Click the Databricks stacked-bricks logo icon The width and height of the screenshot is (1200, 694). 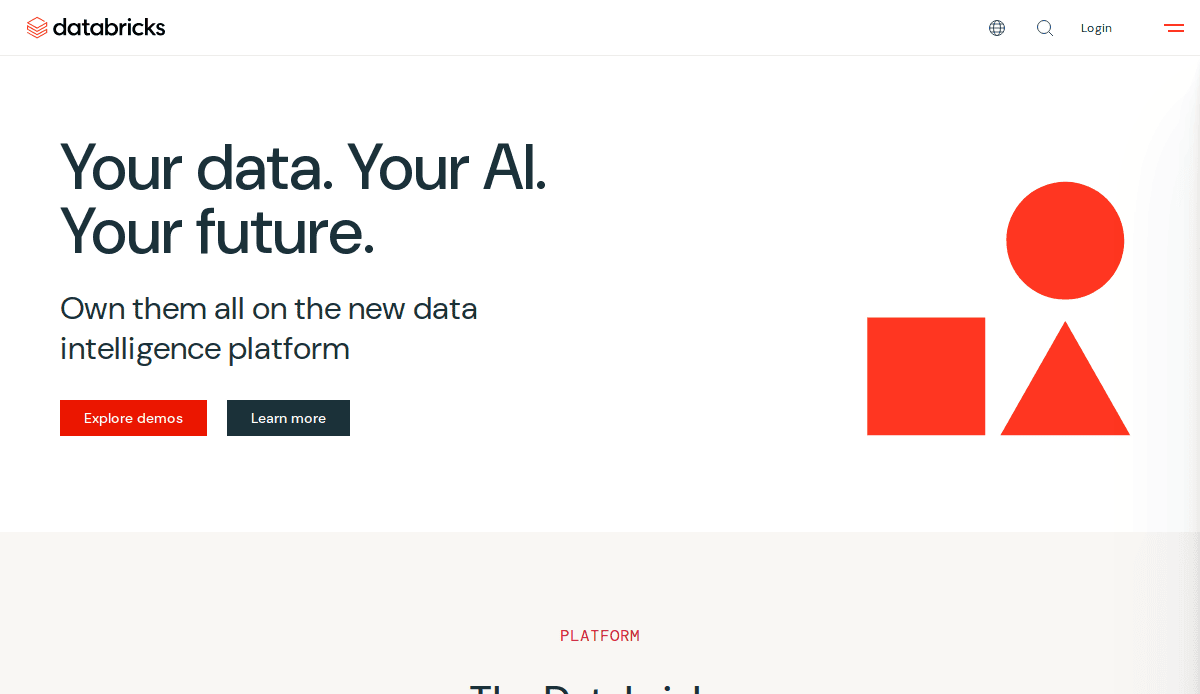coord(38,27)
